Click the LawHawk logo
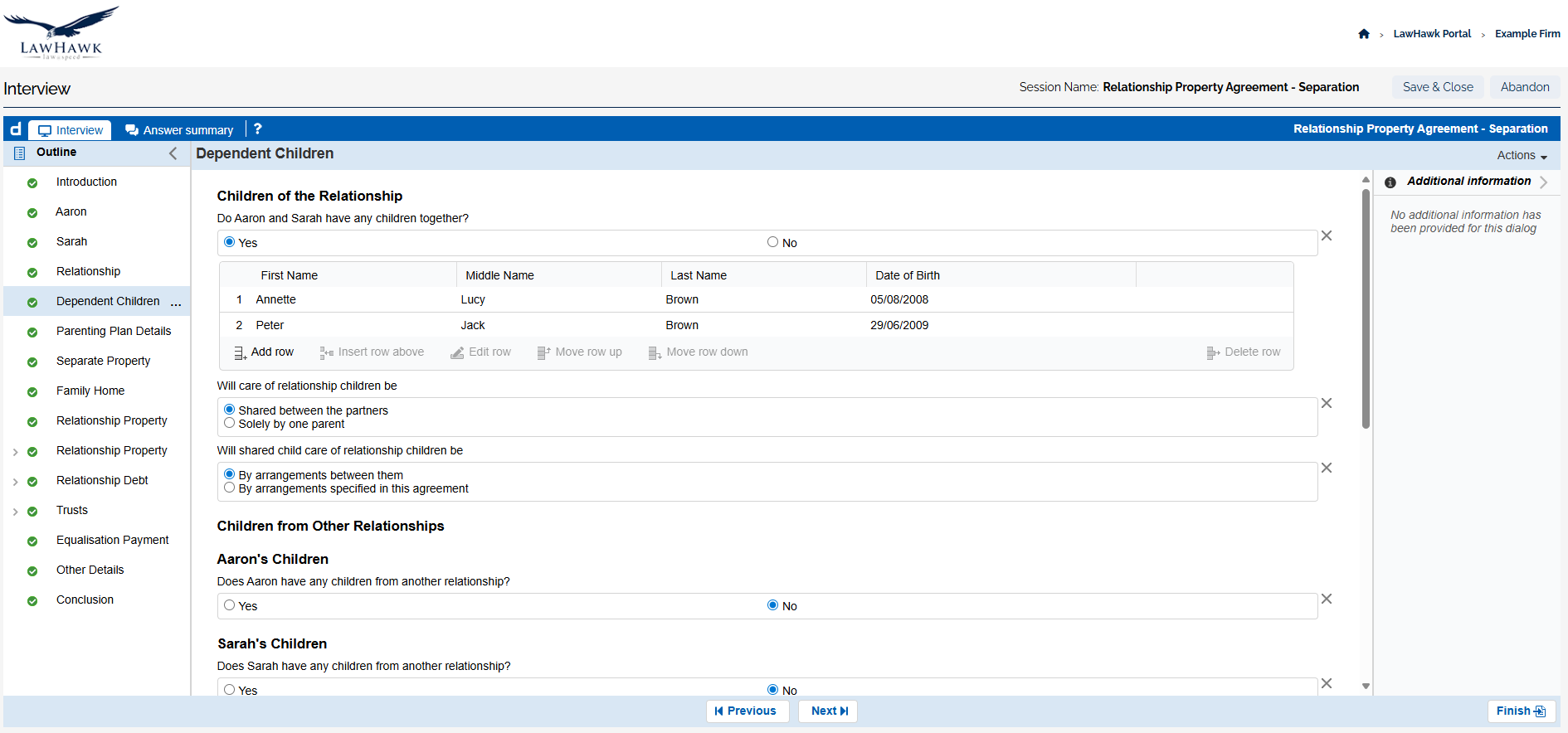1568x733 pixels. [61, 33]
